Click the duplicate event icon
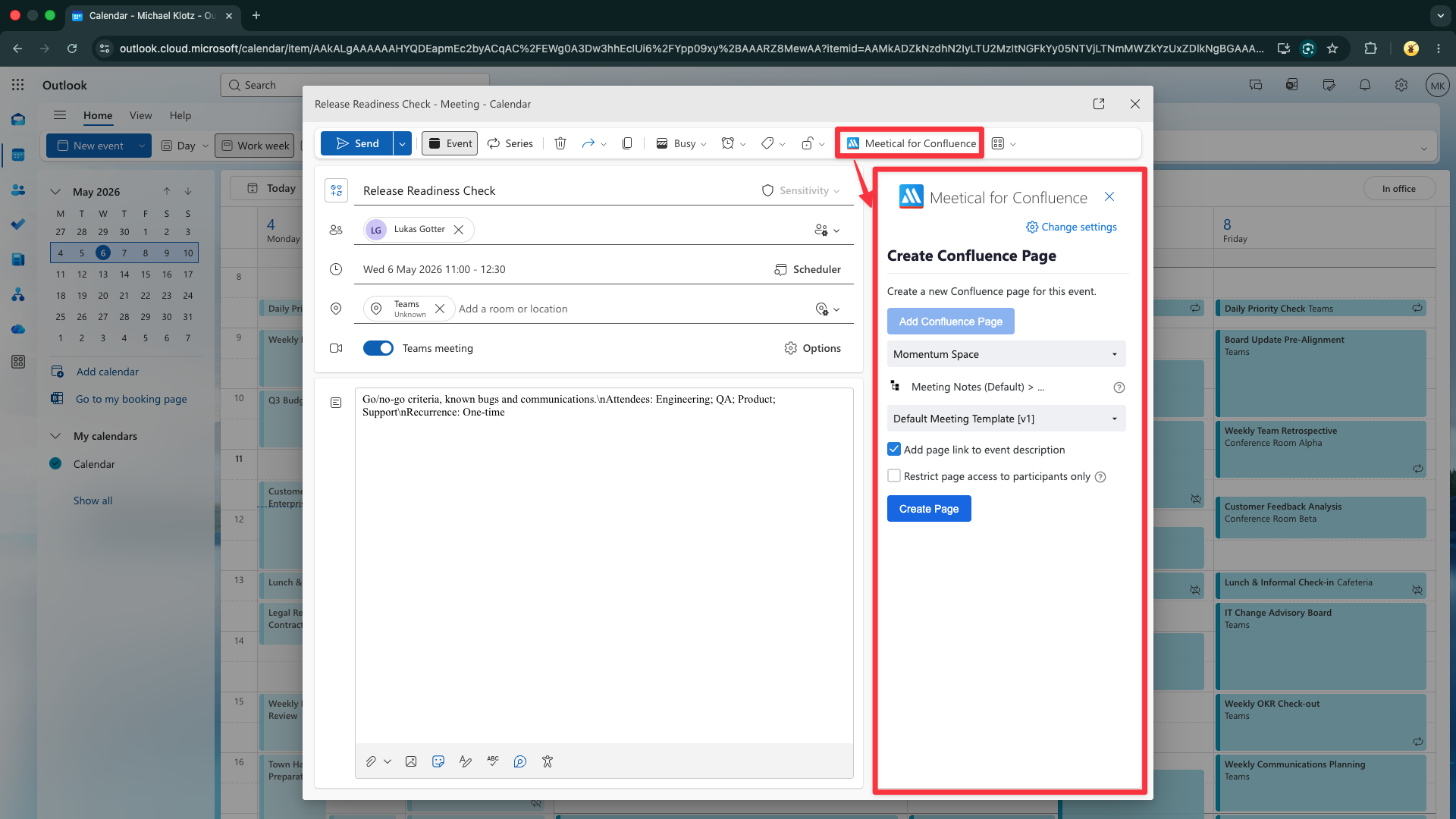 pos(627,143)
